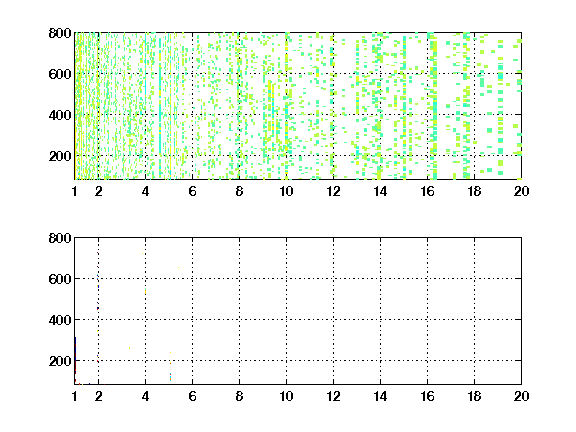Click x-axis label 14 on bottom plot
Image resolution: width=576 pixels, height=432 pixels.
point(380,396)
